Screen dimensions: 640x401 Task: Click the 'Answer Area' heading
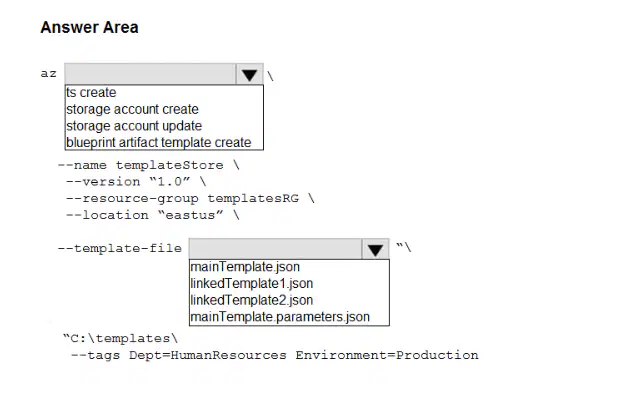click(x=89, y=28)
